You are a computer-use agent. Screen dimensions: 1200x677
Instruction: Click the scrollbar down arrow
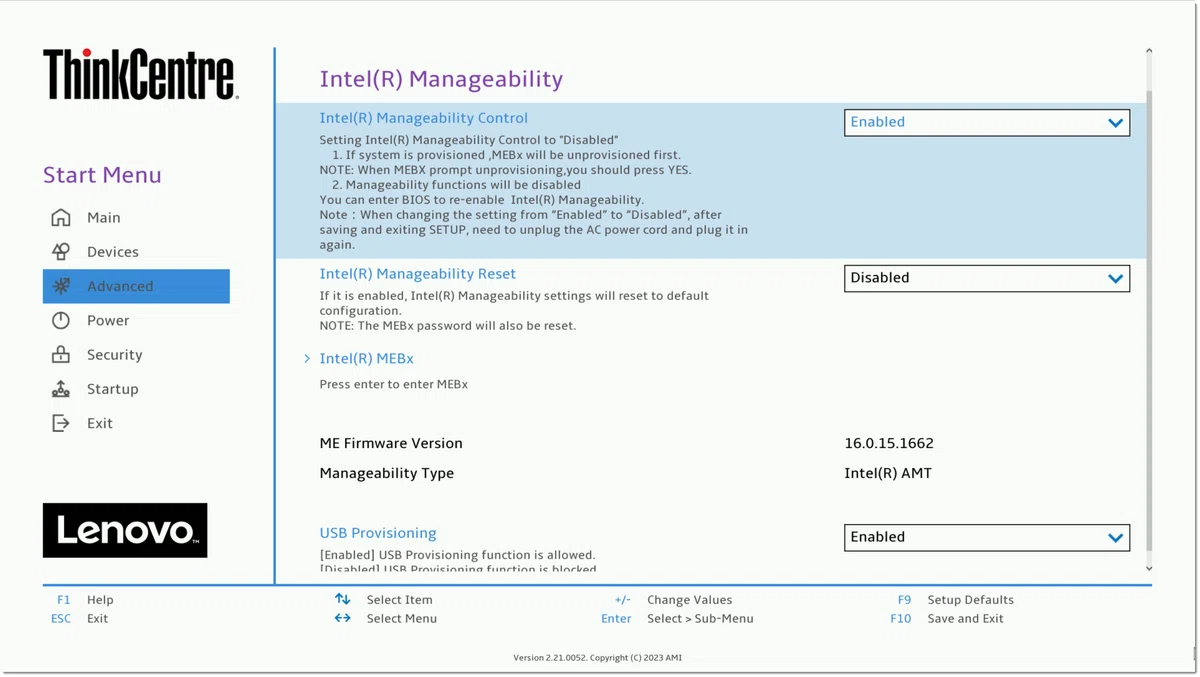(x=1149, y=568)
